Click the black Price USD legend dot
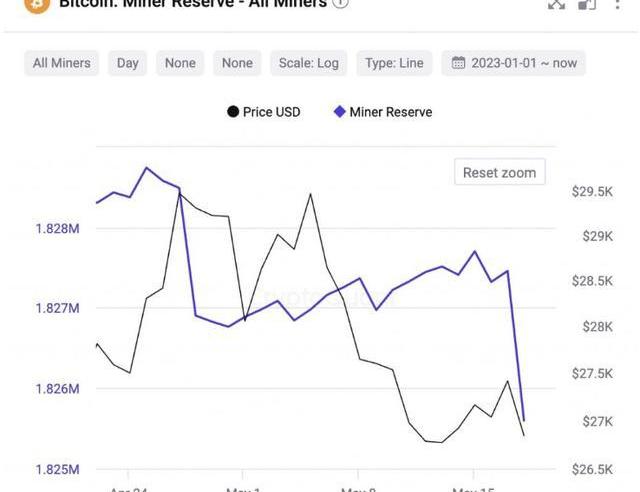Screen dimensions: 640x492 pyautogui.click(x=233, y=112)
